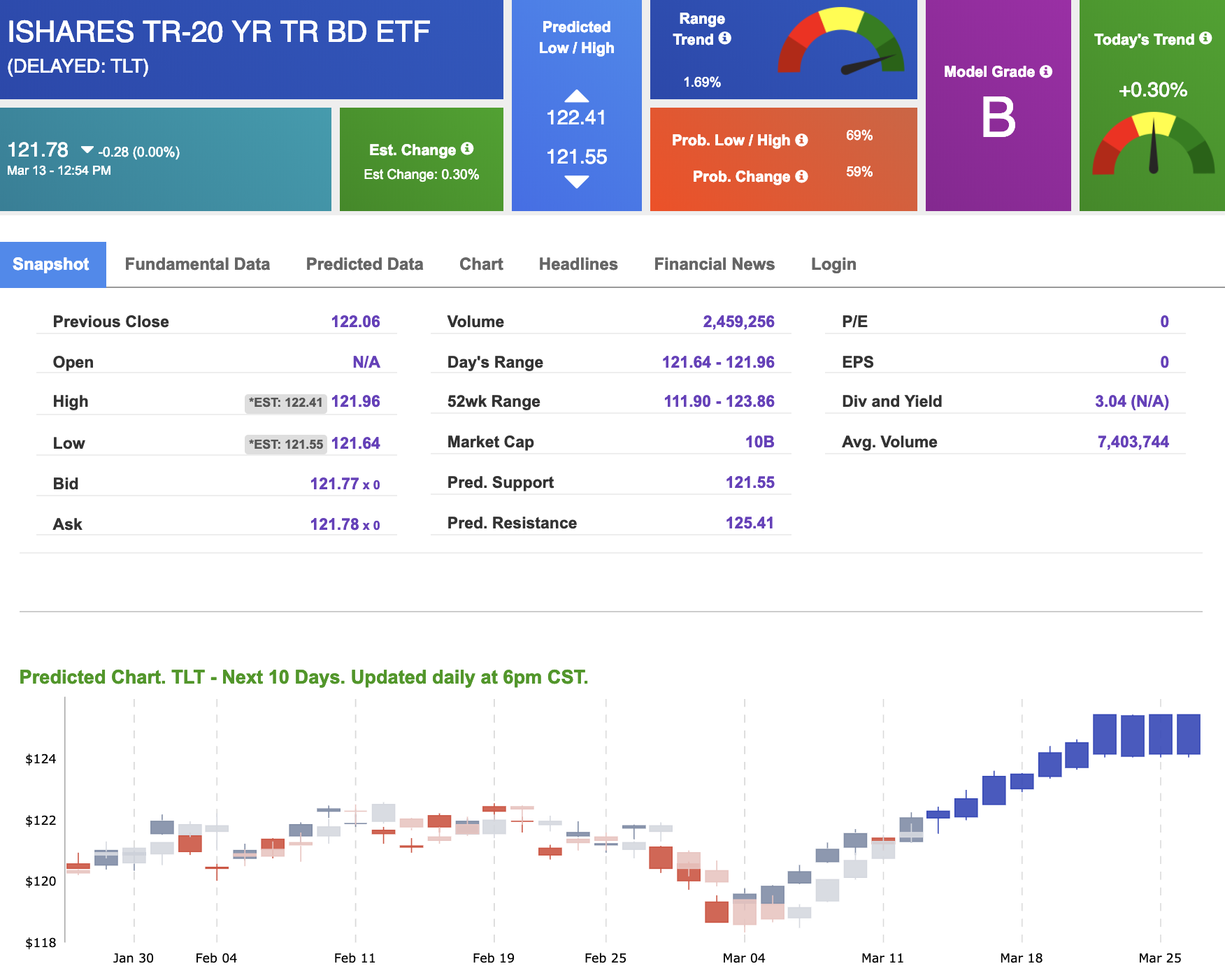This screenshot has width=1225, height=980.
Task: Click the Model Grade letter B
Action: [x=998, y=117]
